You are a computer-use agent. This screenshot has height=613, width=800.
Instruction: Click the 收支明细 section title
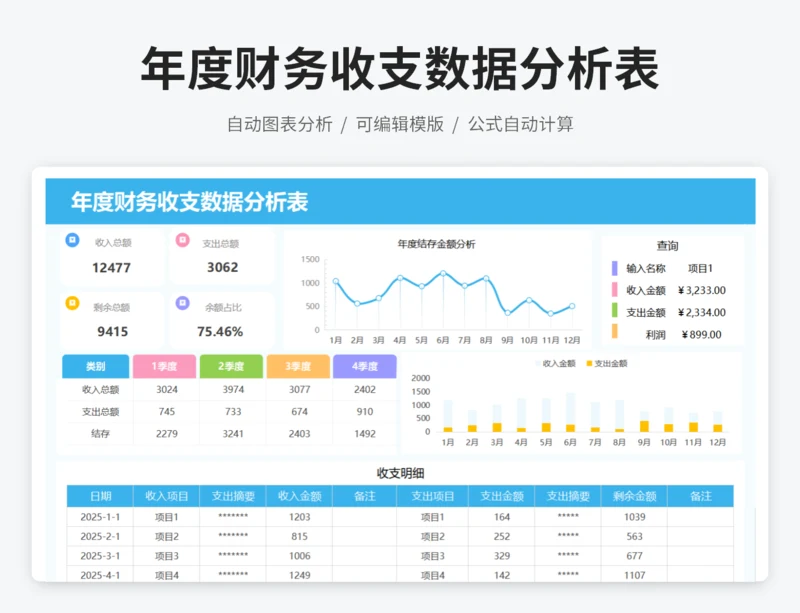(x=401, y=473)
